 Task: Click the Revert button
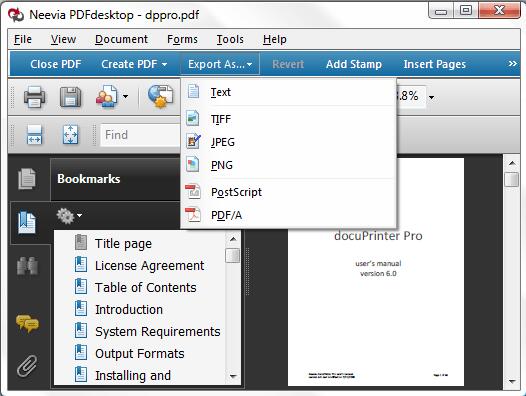click(288, 64)
